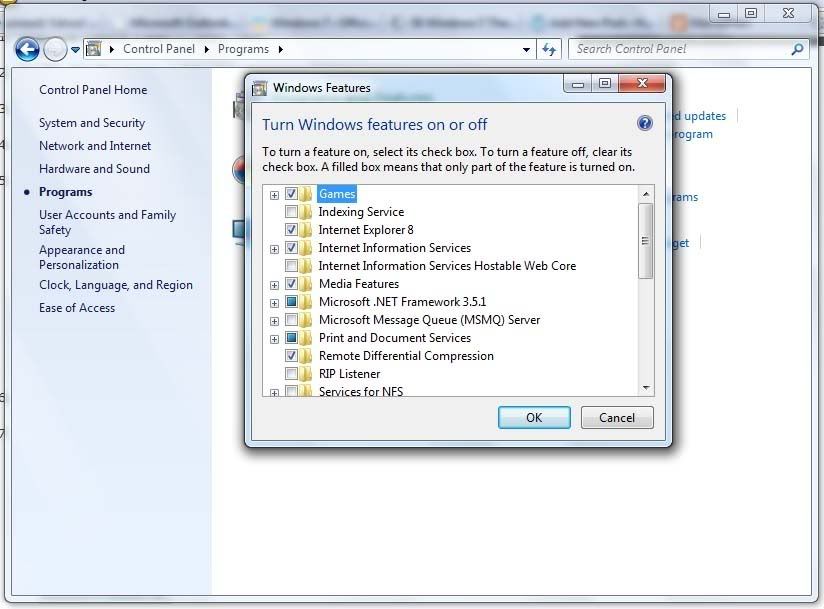Viewport: 824px width, 609px height.
Task: Open Control Panel Home link
Action: [93, 90]
